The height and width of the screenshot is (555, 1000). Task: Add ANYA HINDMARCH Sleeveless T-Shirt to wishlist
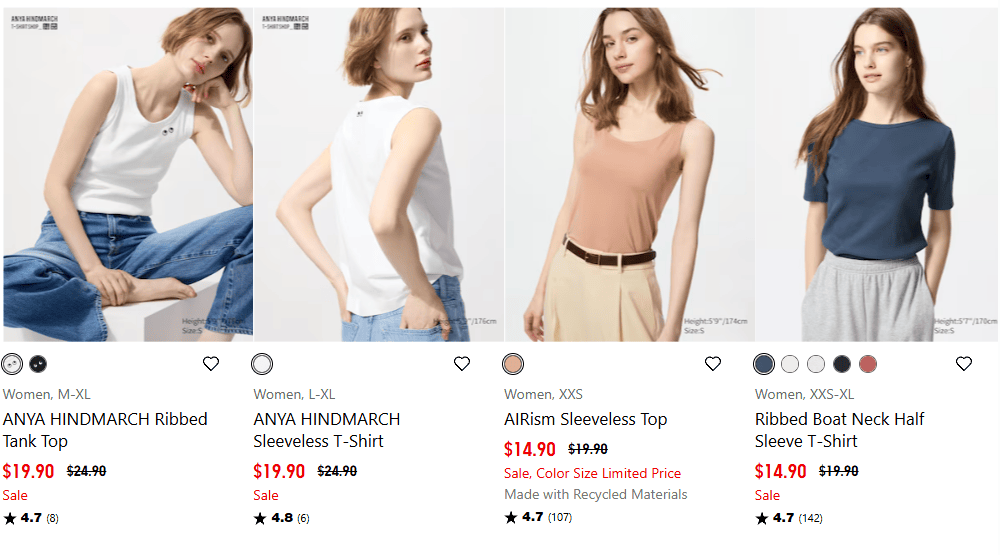pos(462,364)
